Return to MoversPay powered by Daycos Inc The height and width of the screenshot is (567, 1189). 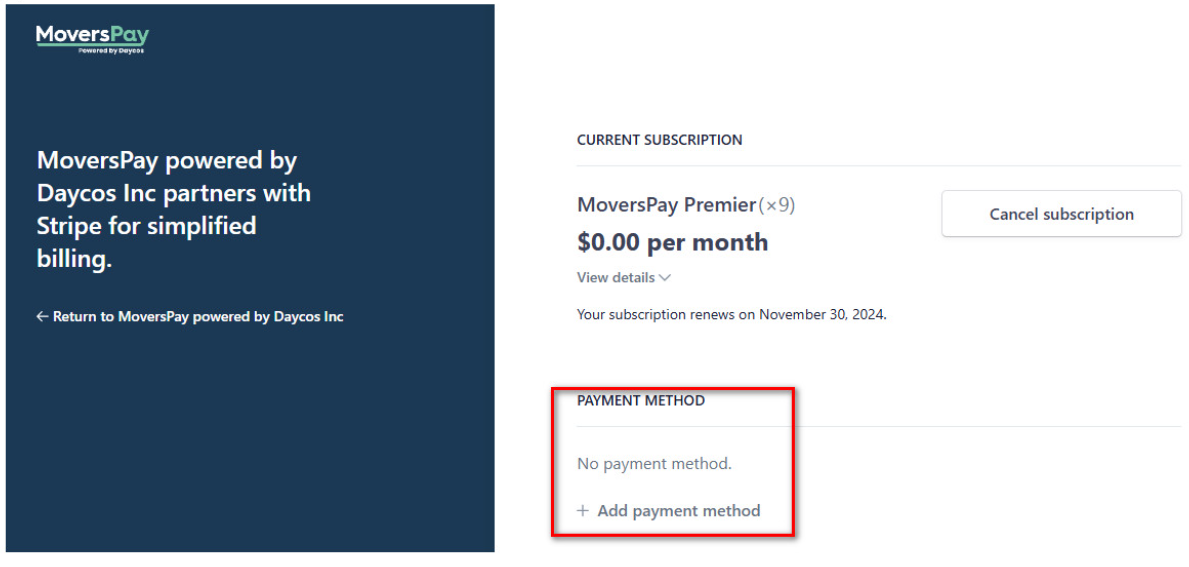[x=190, y=317]
